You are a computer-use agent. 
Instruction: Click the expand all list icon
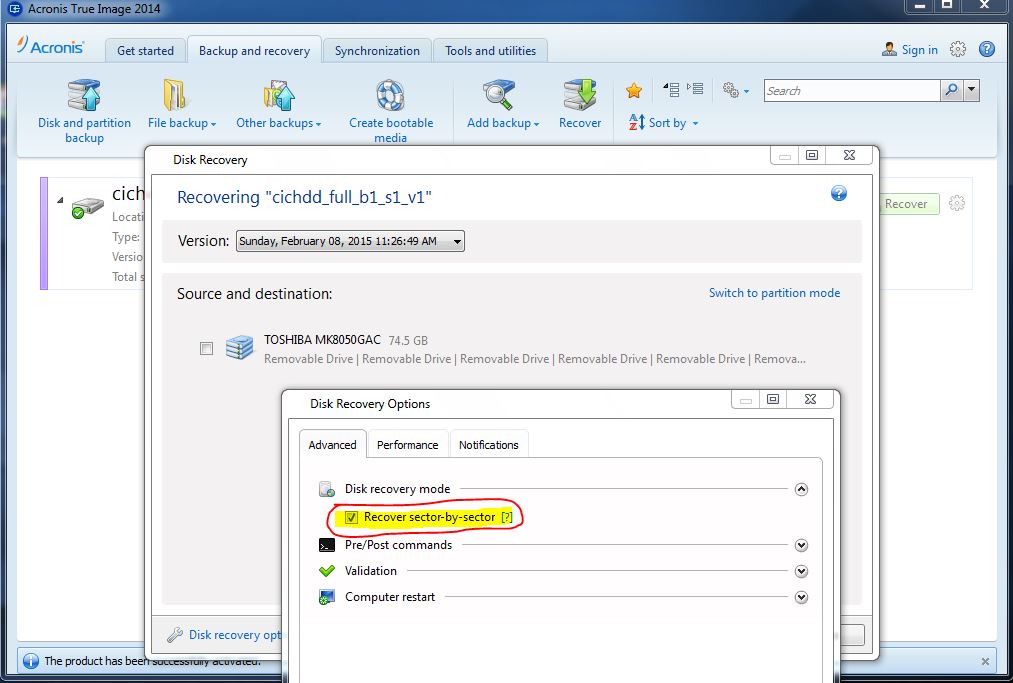click(695, 89)
